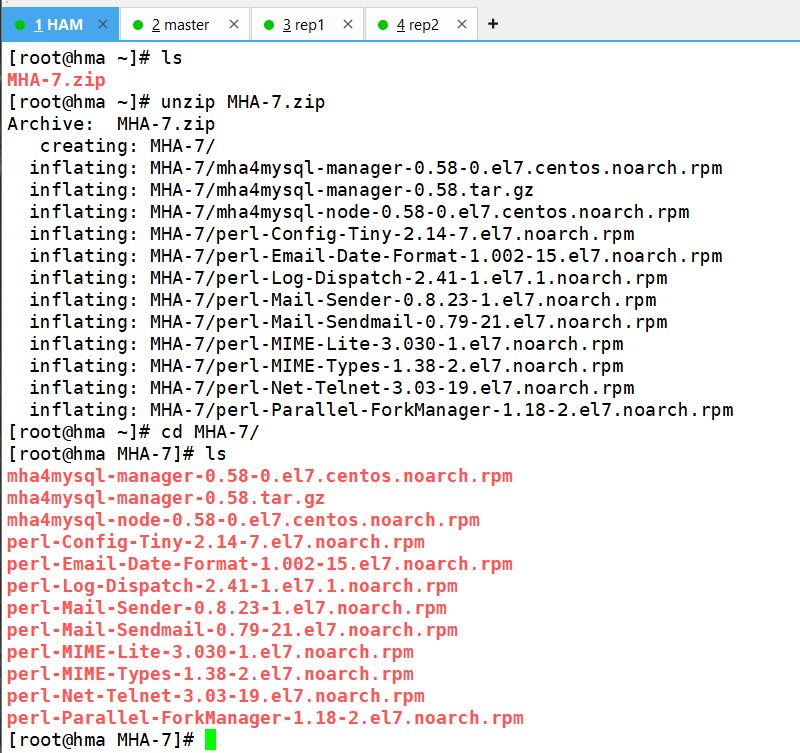Click inflating line for perl-Parallel-ForkManager rpm

click(x=381, y=410)
